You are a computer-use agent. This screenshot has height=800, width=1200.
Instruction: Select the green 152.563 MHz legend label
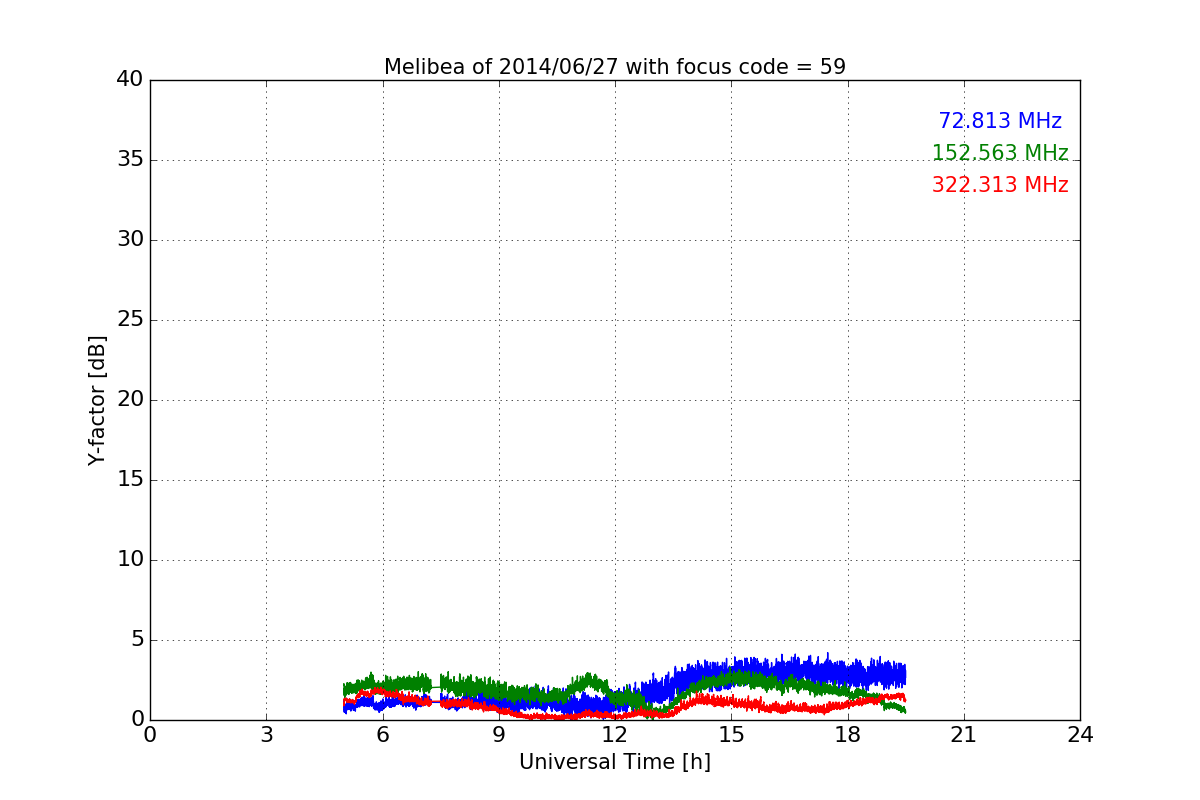1000,153
